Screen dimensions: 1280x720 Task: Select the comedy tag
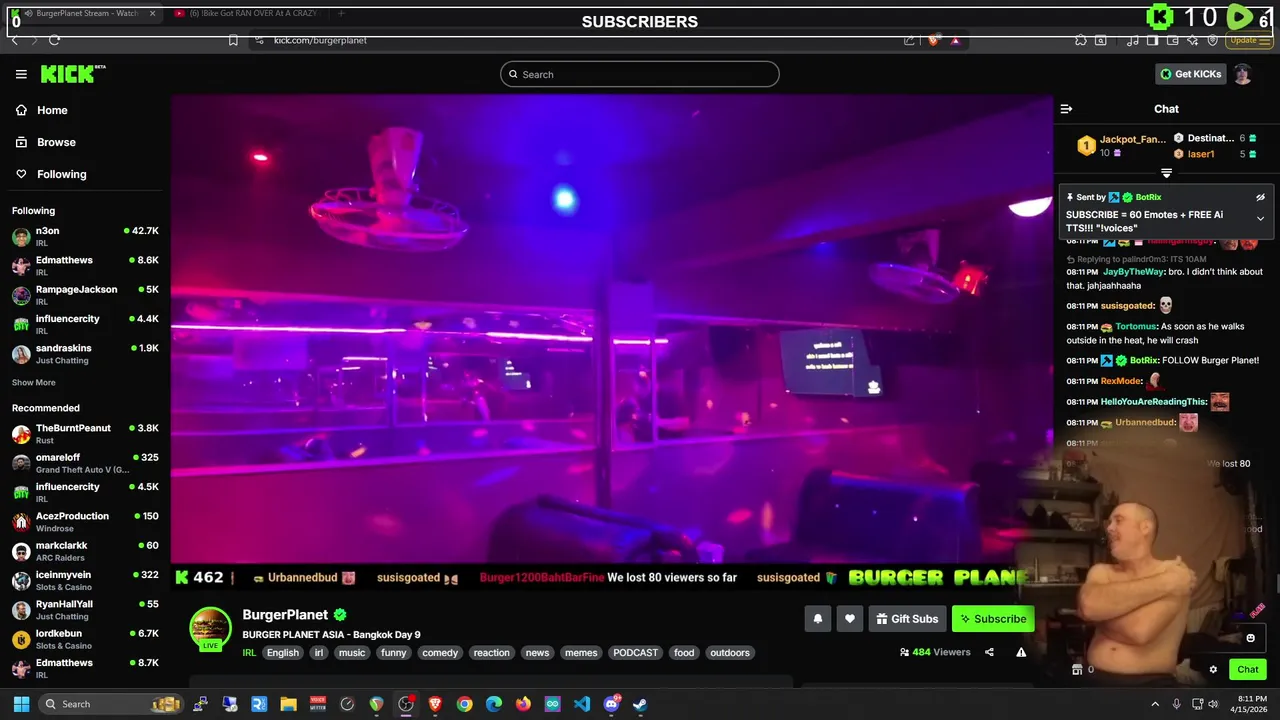440,653
